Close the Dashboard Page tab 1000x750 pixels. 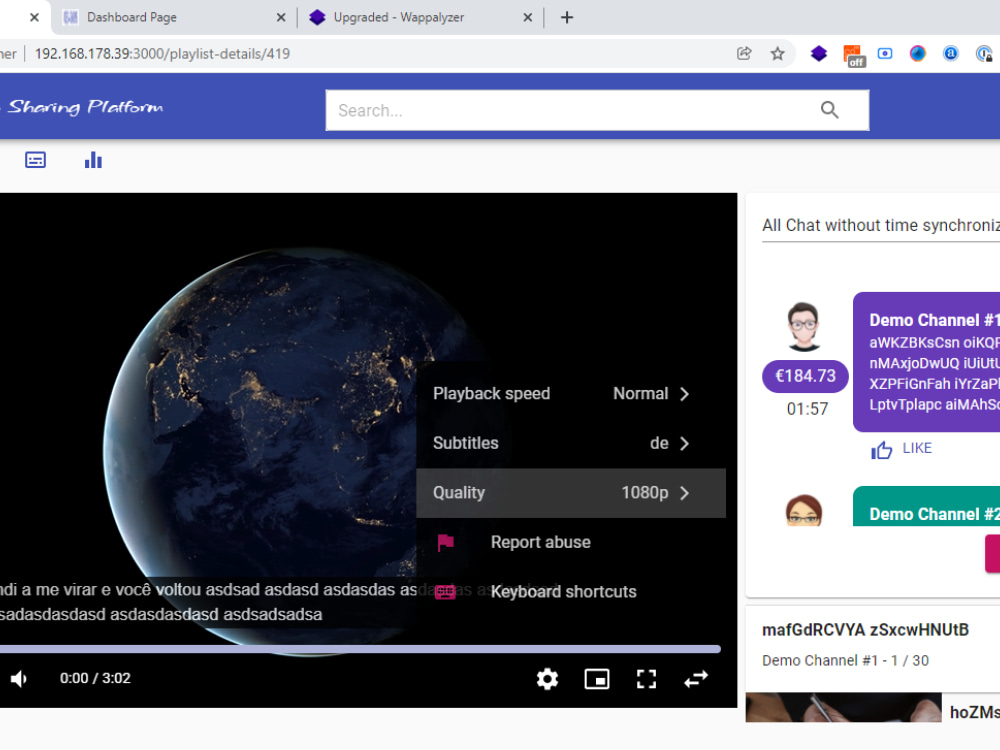(x=281, y=17)
